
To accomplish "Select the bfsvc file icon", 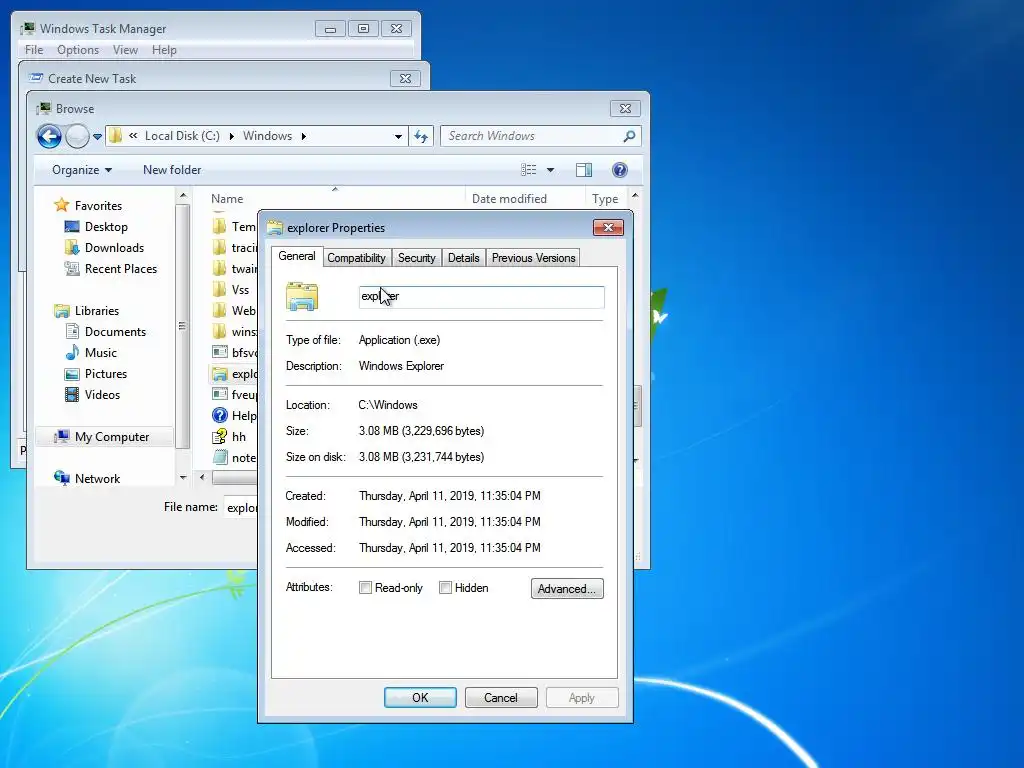I will [x=220, y=352].
